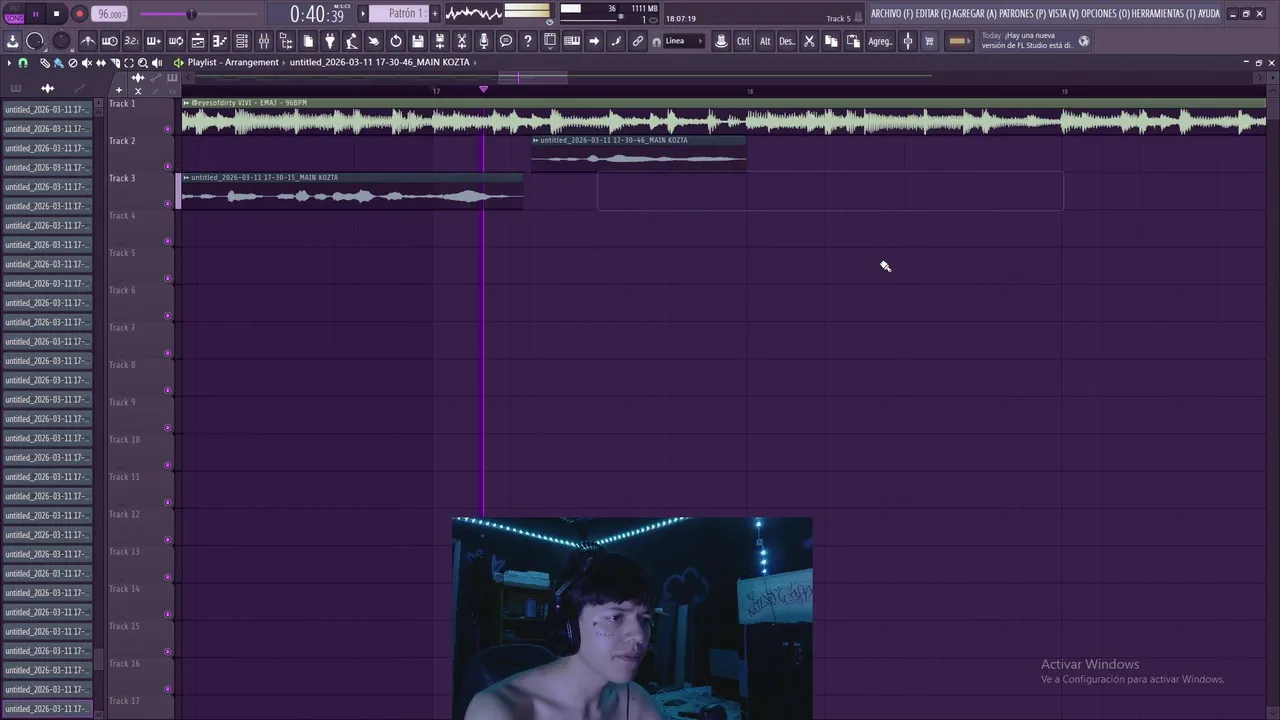1280x720 pixels.
Task: Open VISTA (V) menu
Action: 1063,14
